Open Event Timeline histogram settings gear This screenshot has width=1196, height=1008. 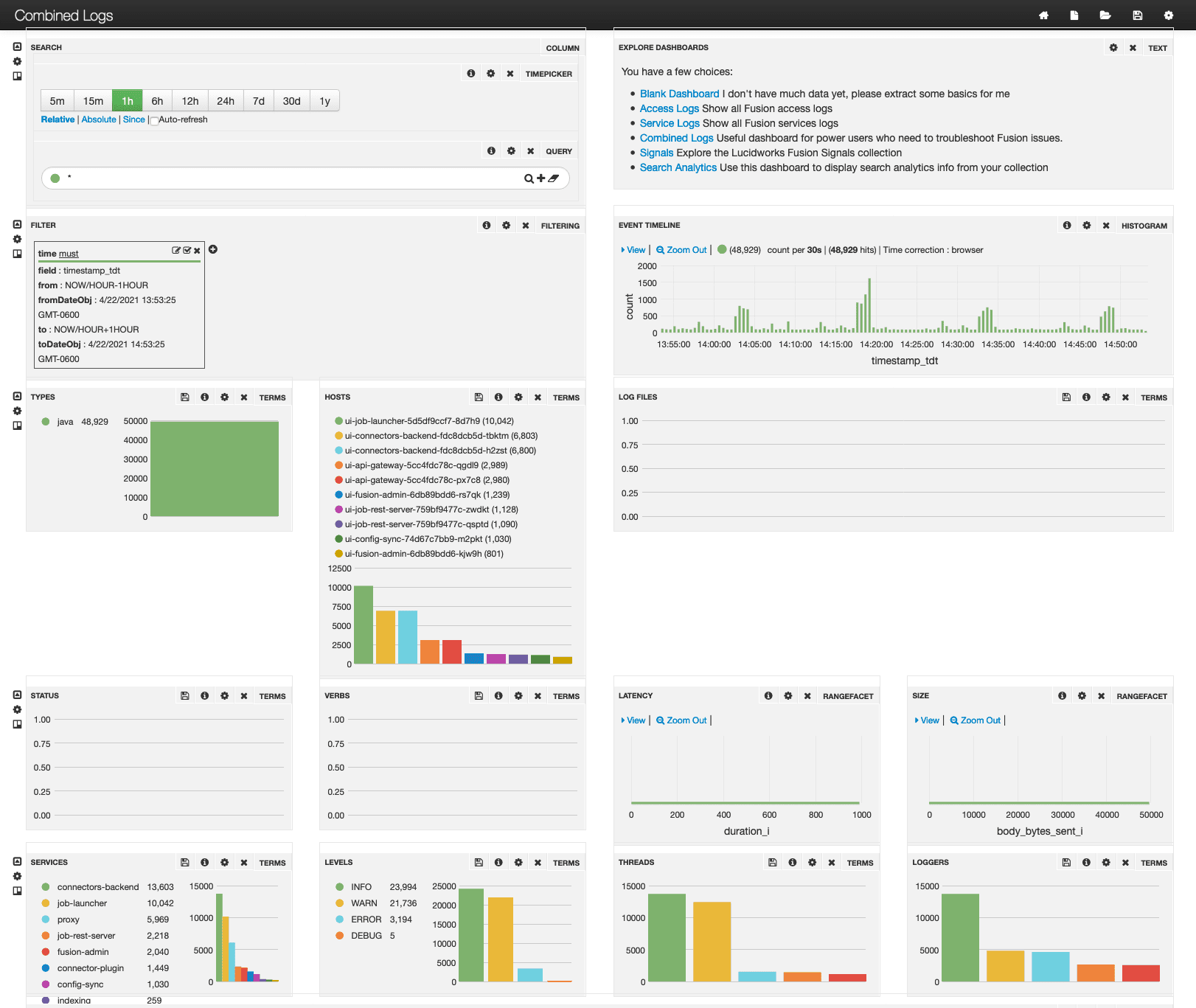[1087, 226]
